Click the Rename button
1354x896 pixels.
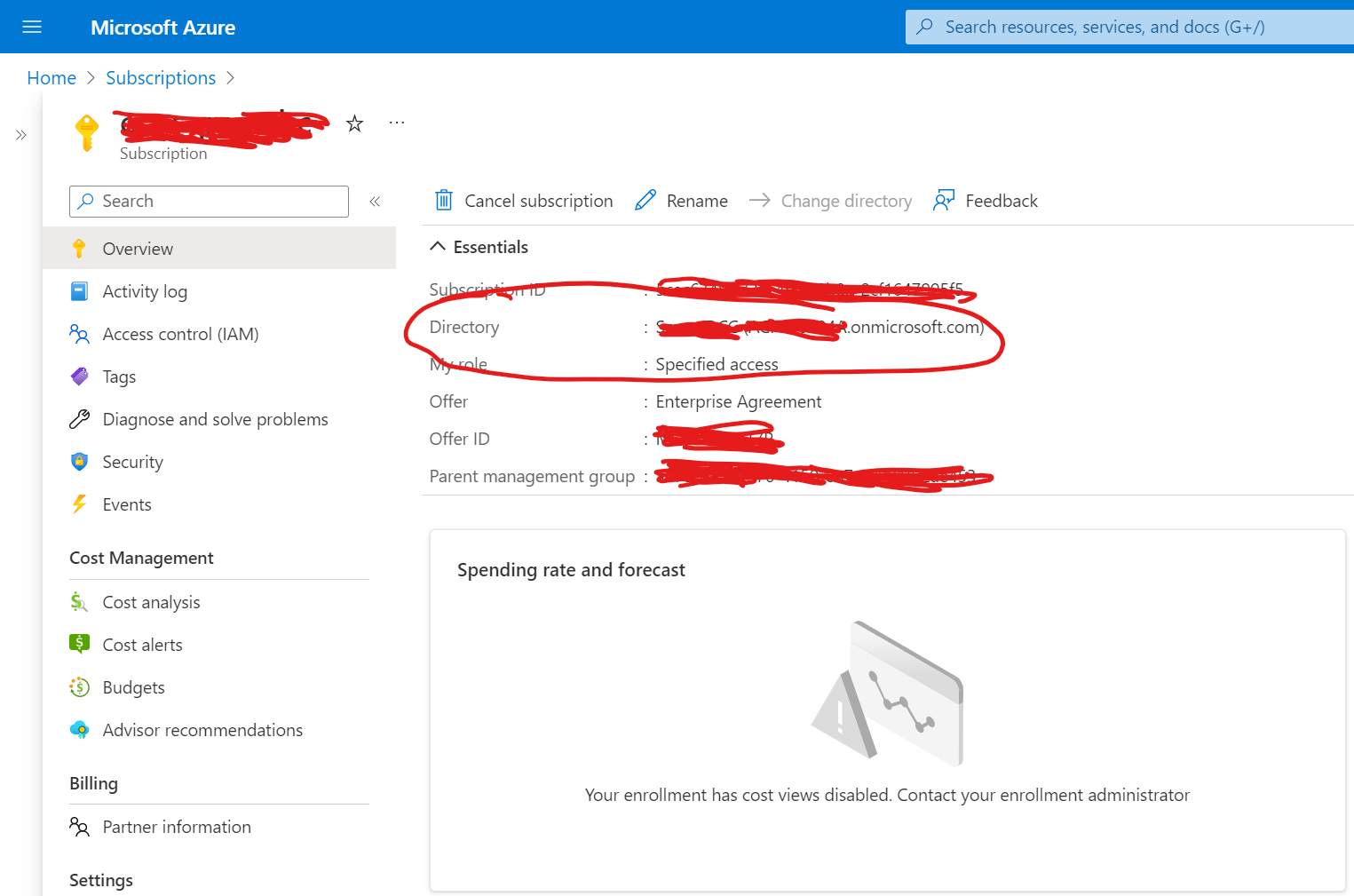(x=681, y=201)
